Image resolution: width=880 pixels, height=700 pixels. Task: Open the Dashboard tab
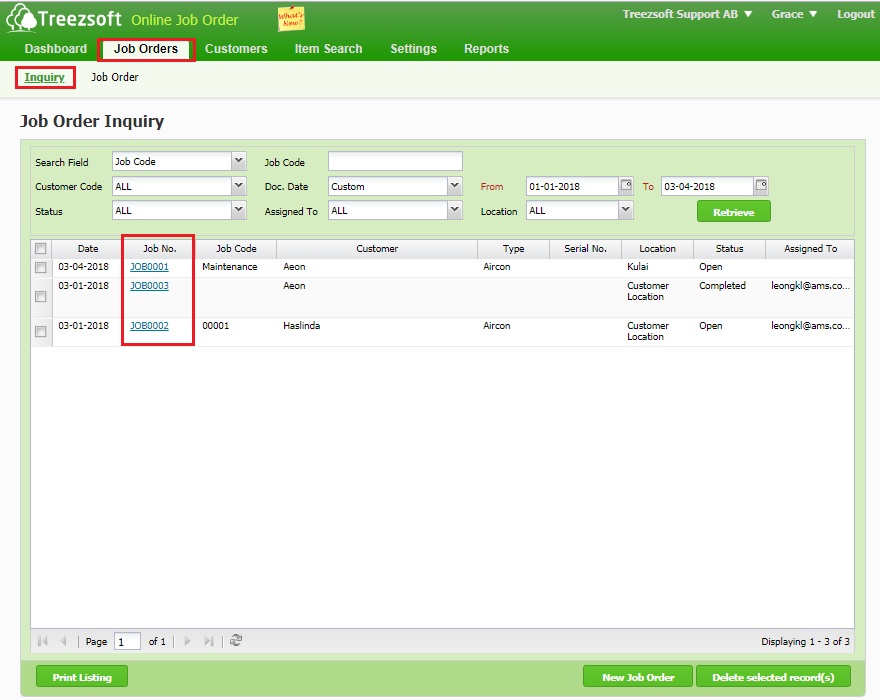tap(56, 49)
